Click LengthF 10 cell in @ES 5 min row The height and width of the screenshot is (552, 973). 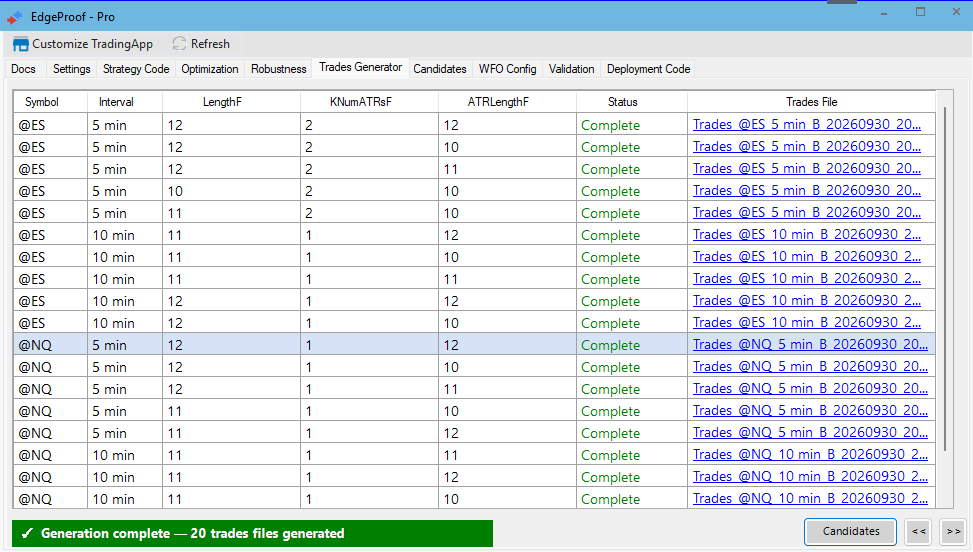tap(231, 191)
